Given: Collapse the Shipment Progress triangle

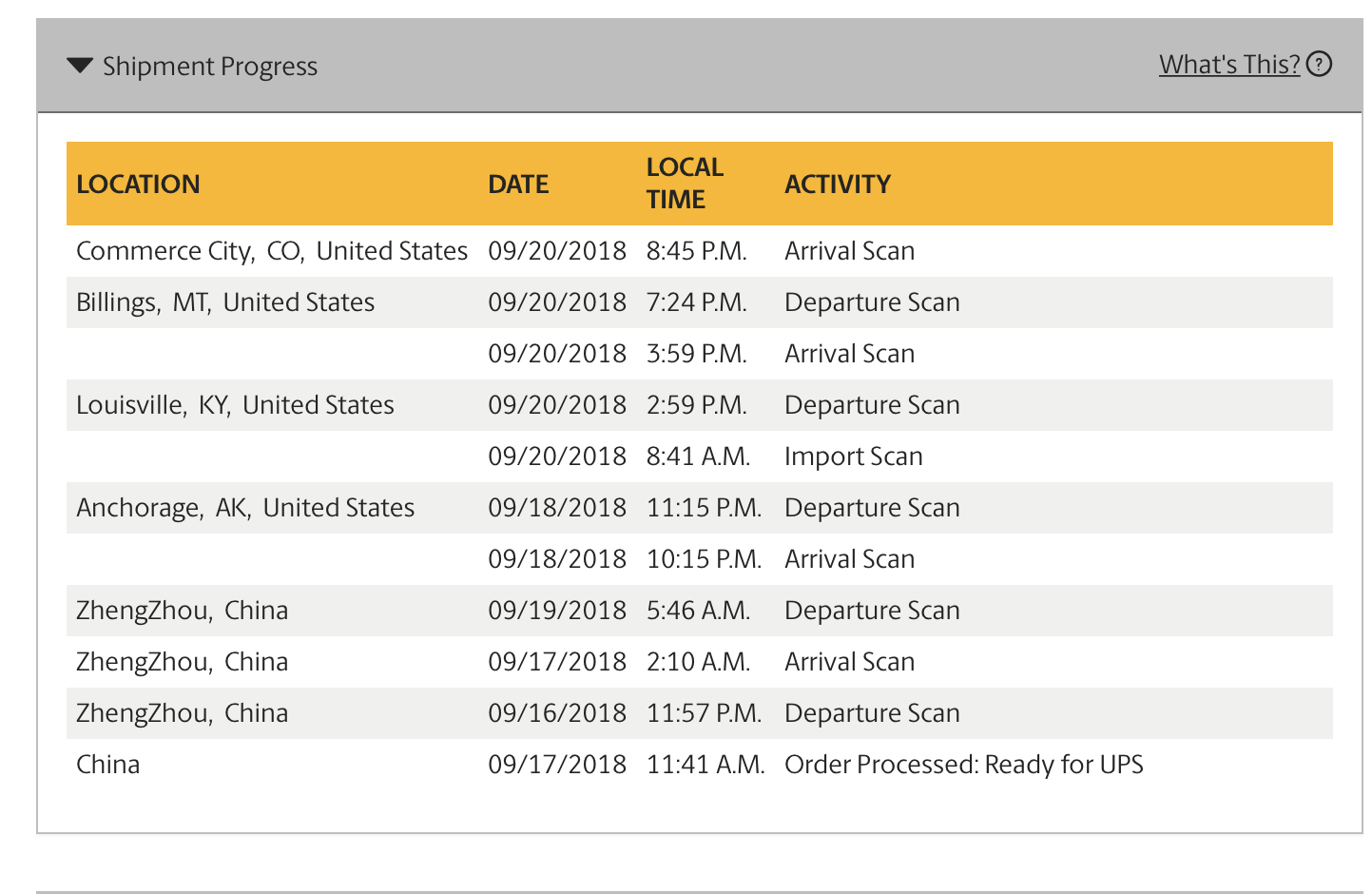Looking at the screenshot, I should tap(80, 66).
